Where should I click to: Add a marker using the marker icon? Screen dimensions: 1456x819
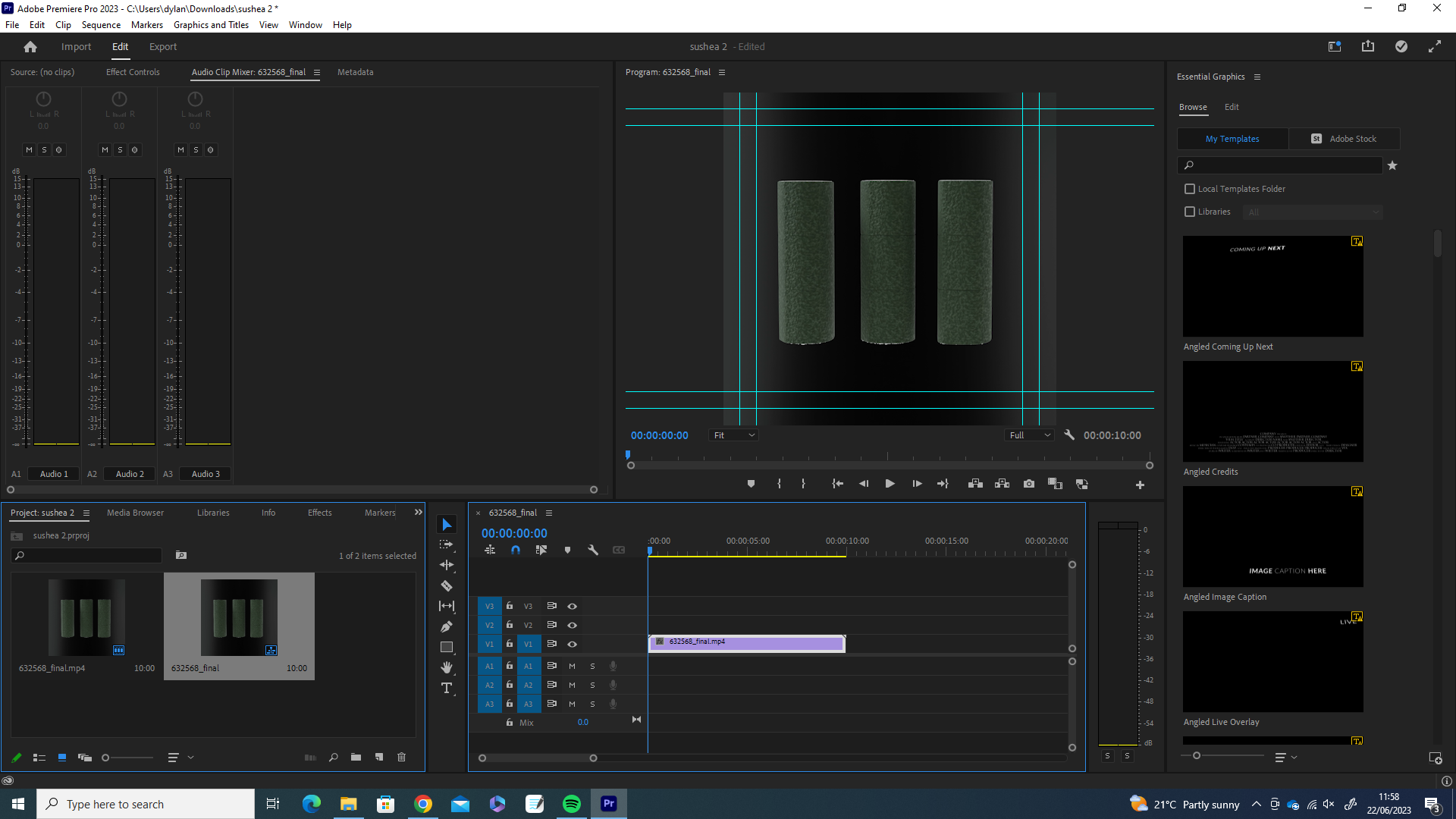(x=568, y=550)
